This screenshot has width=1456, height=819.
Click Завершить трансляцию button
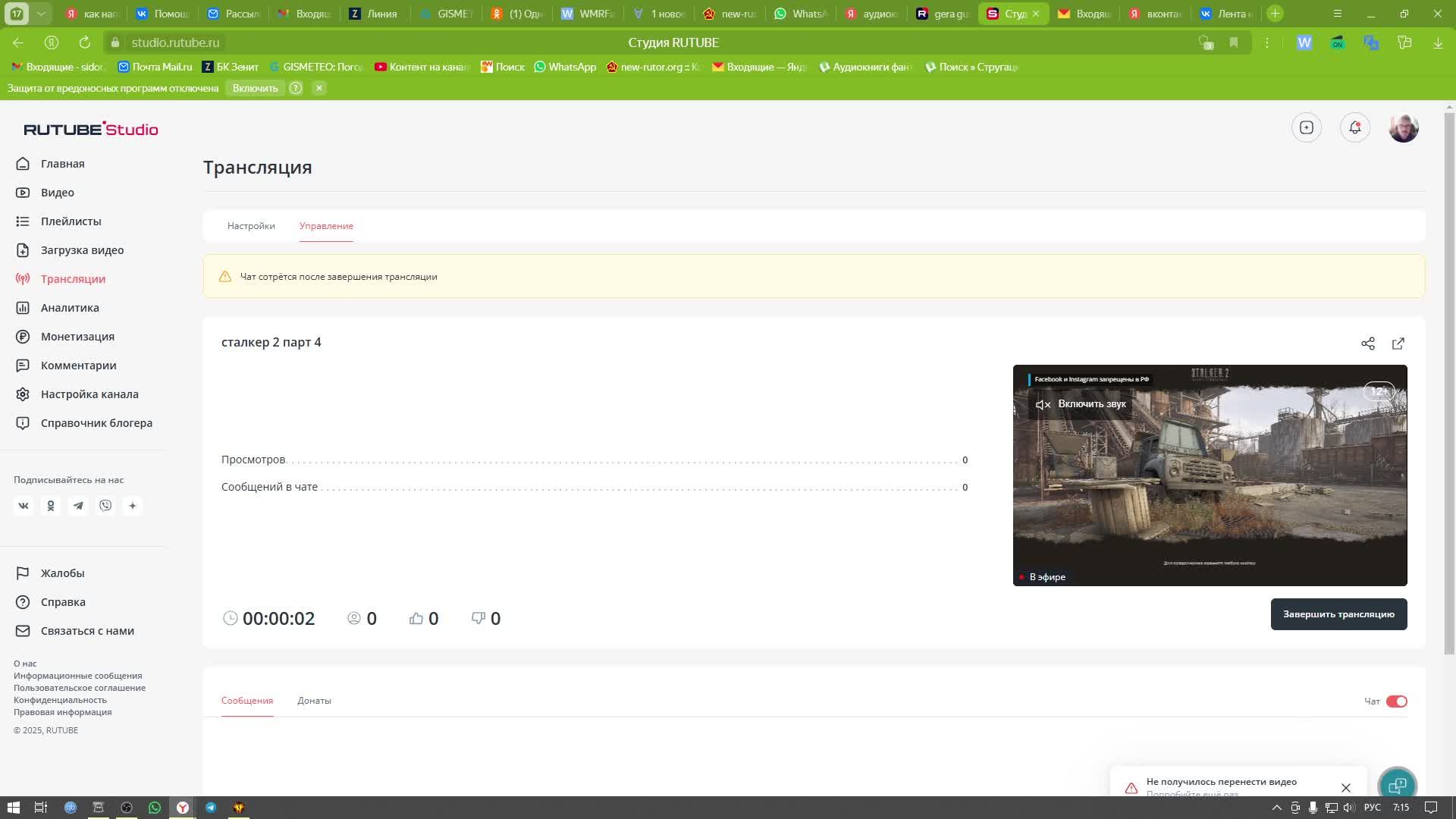tap(1338, 614)
